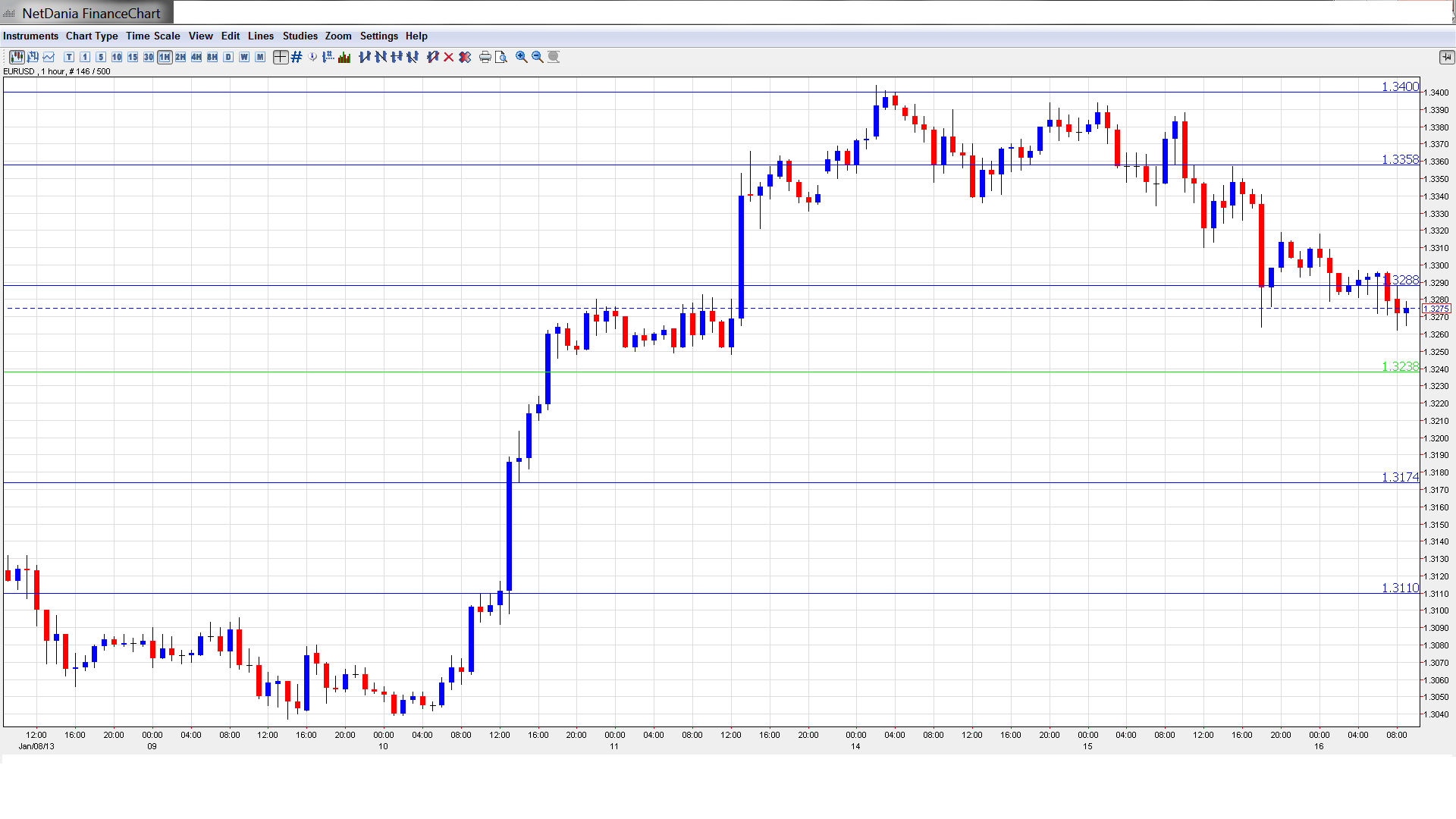Switch to the line chart type icon

tap(49, 57)
